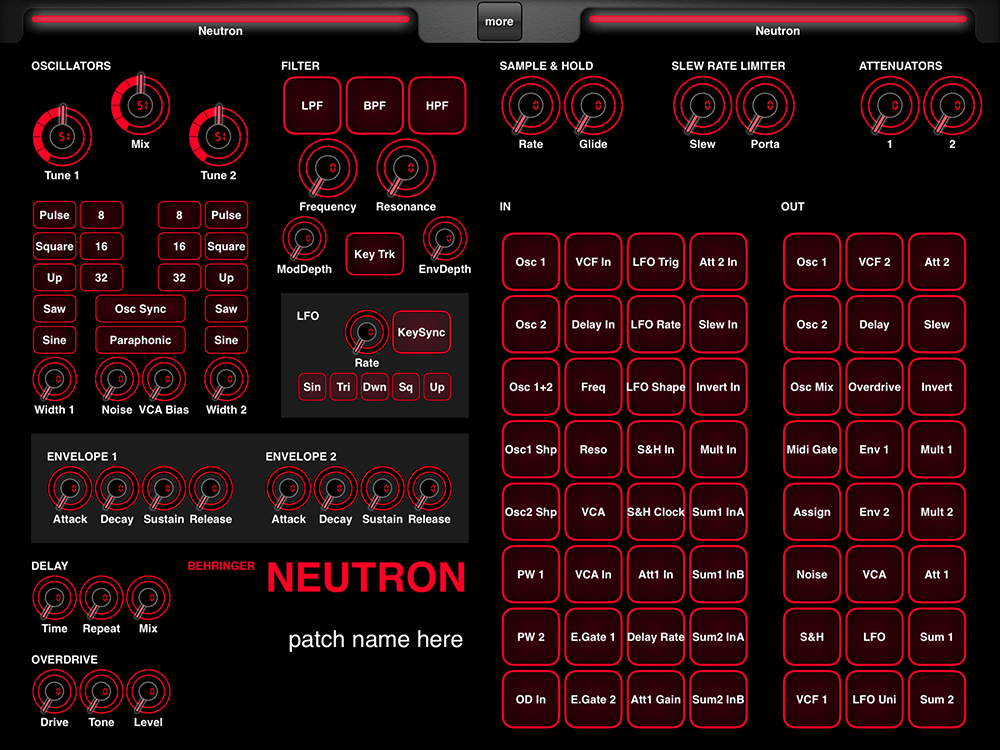Toggle the Osc Sync button
This screenshot has width=1000, height=750.
(140, 309)
